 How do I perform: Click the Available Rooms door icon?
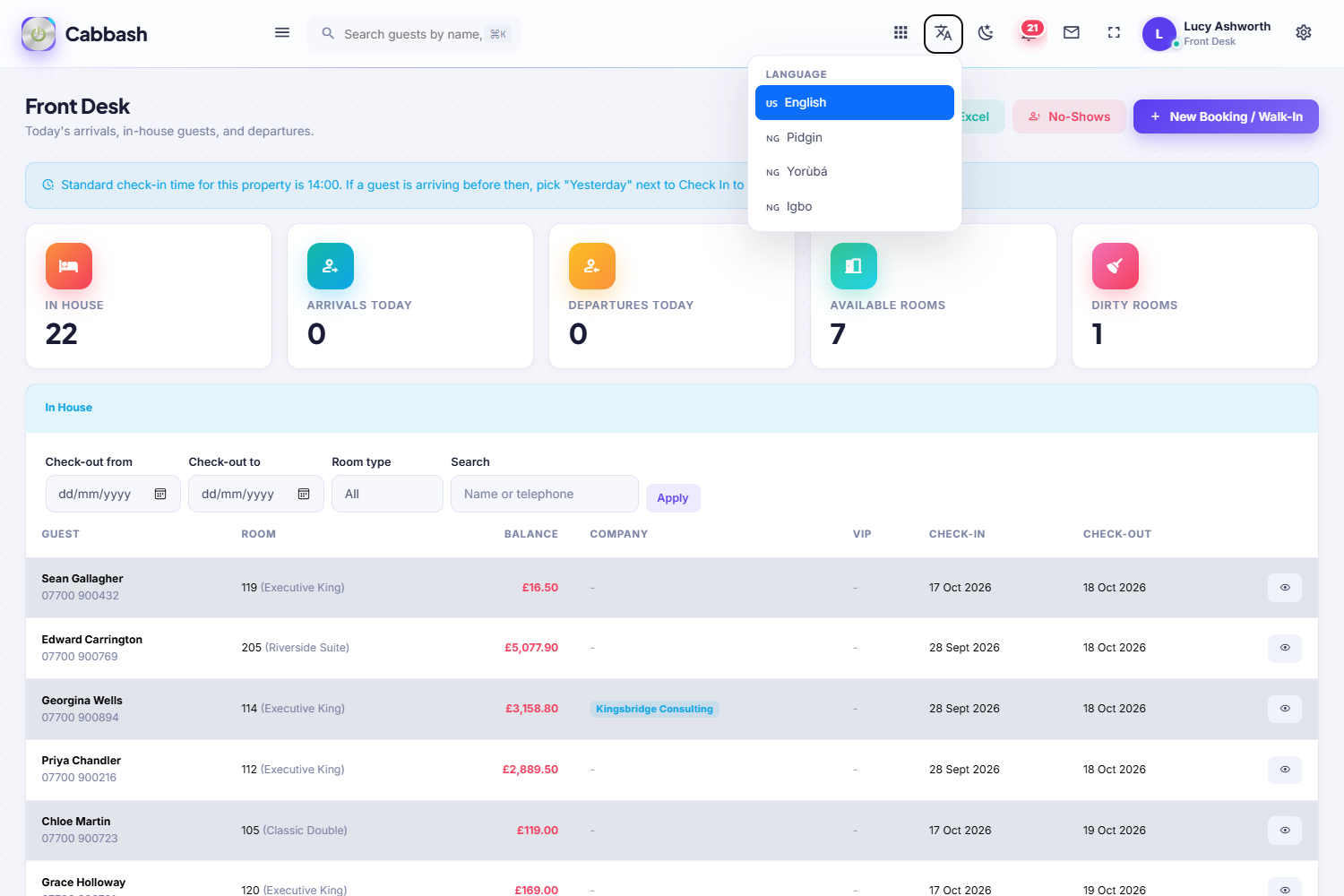click(854, 266)
